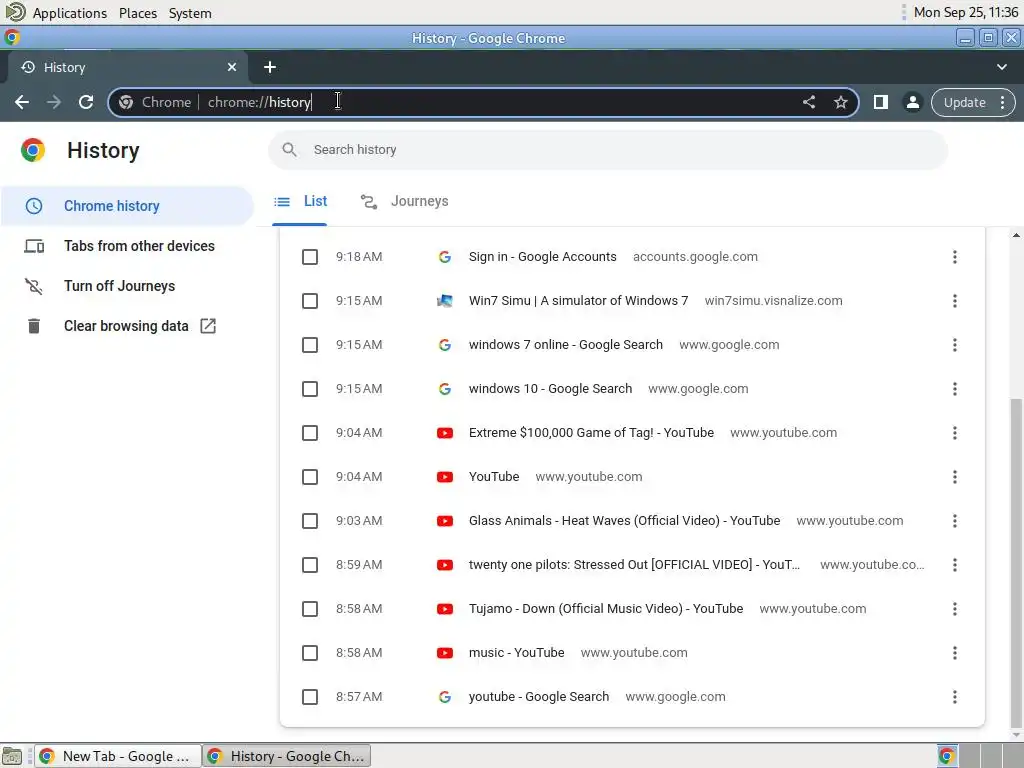Open Glass Animals - Heat Waves link
This screenshot has width=1024, height=768.
[624, 521]
